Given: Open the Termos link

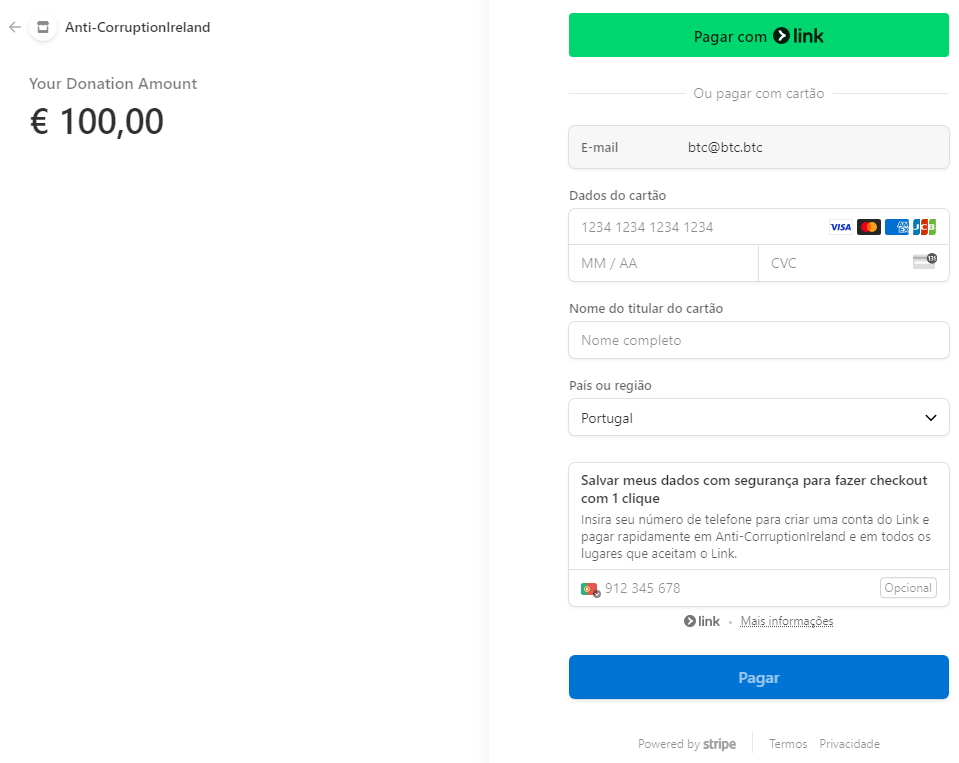Looking at the screenshot, I should (x=788, y=744).
